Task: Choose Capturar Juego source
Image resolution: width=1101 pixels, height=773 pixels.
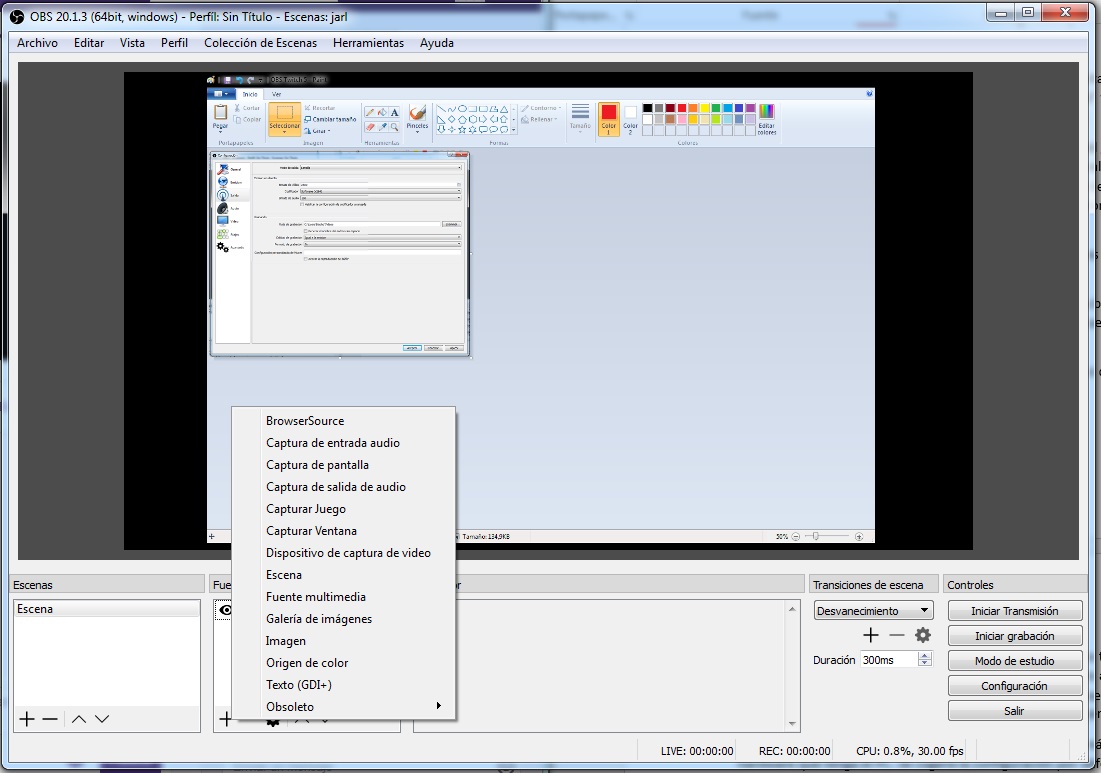Action: point(344,509)
